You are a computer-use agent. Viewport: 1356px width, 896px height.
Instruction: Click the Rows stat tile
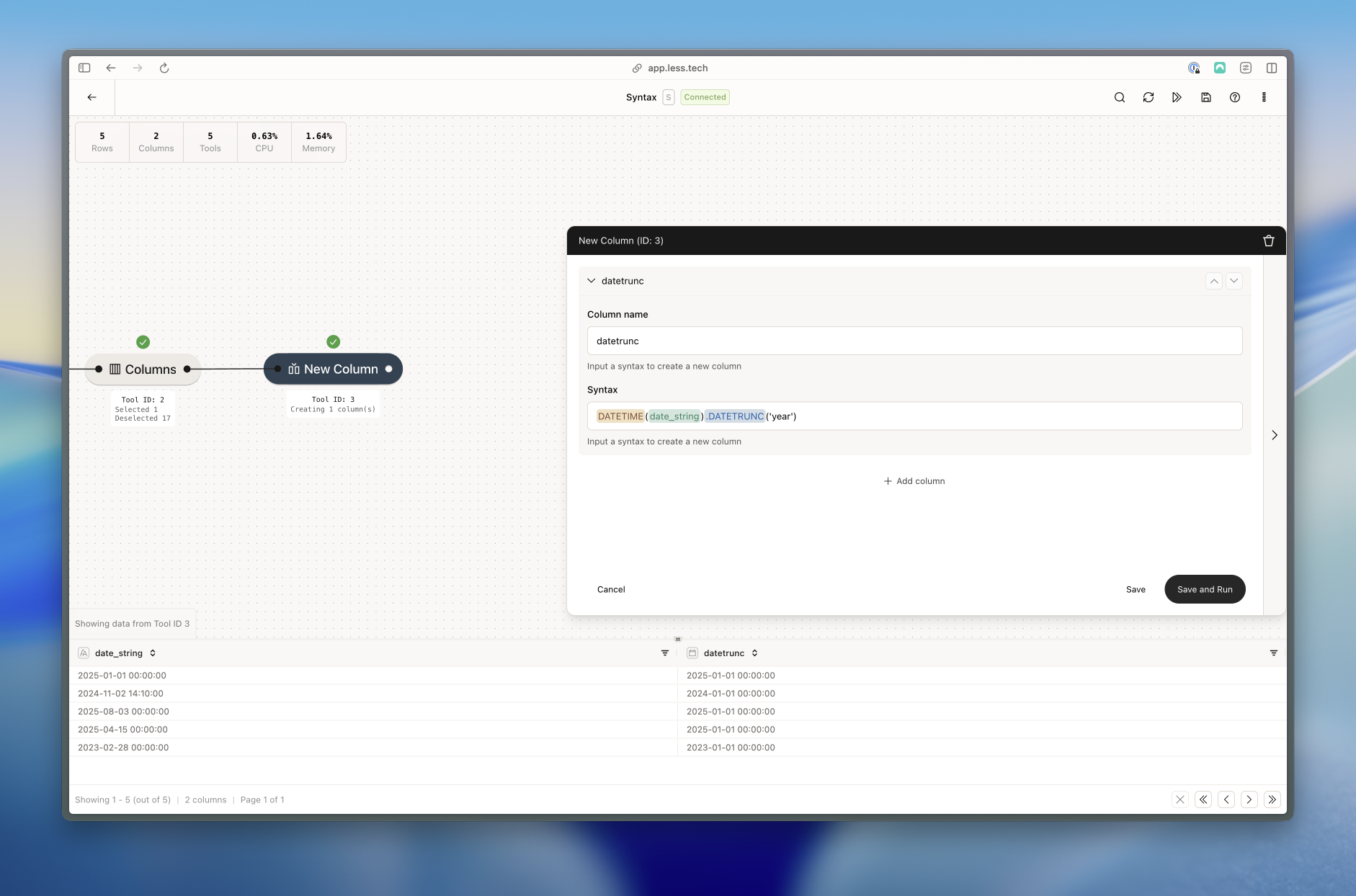pos(102,142)
